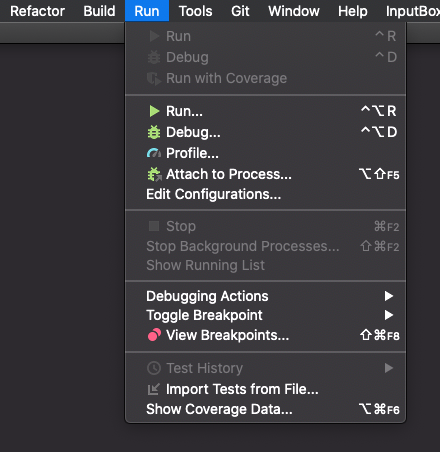
Task: Choose Edit Configurations...
Action: pyautogui.click(x=213, y=194)
